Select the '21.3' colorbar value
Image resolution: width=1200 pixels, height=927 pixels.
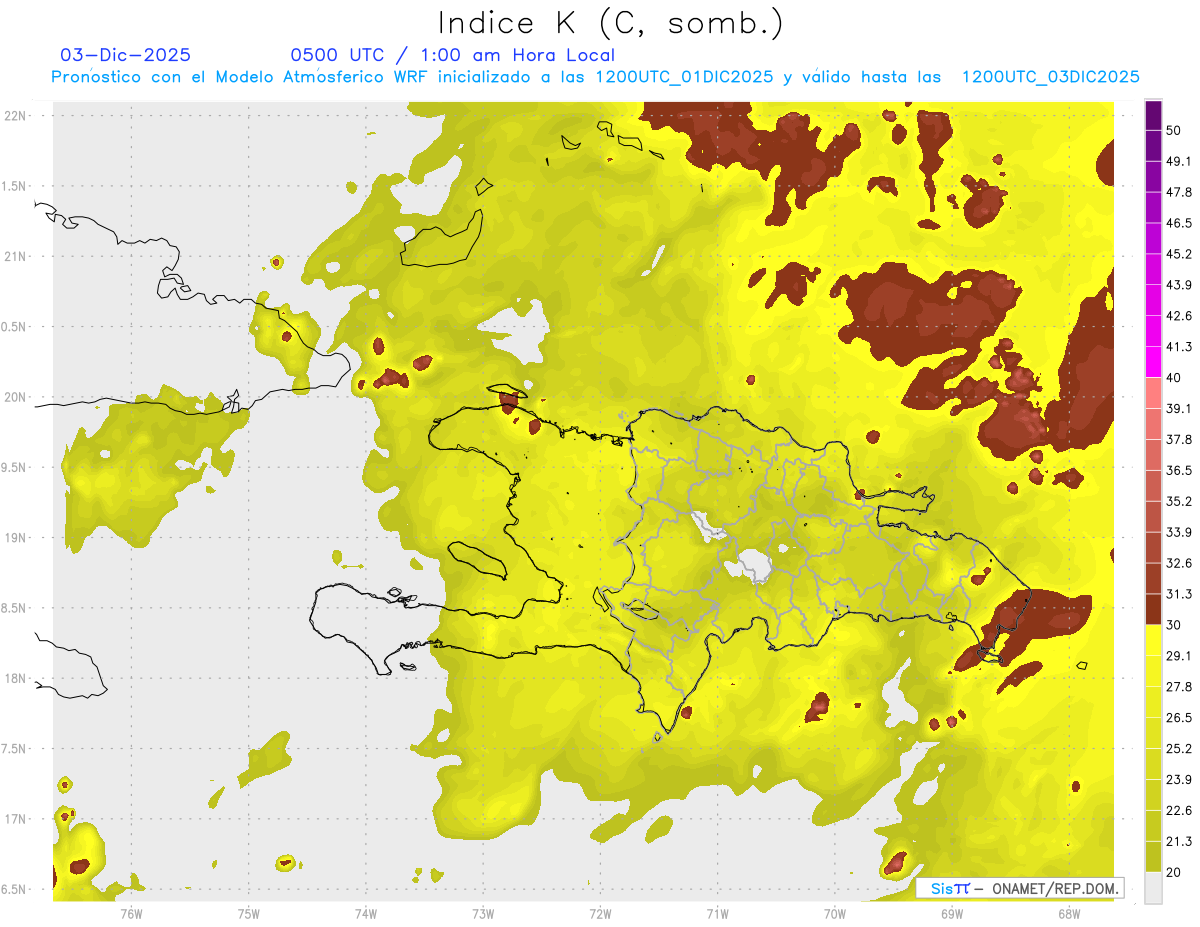(1179, 841)
